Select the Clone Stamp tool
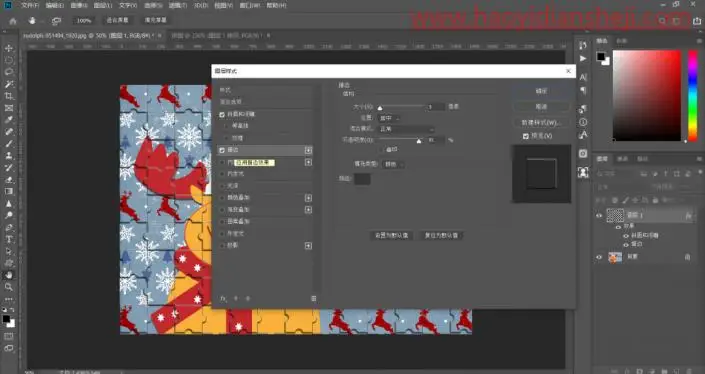 9,156
